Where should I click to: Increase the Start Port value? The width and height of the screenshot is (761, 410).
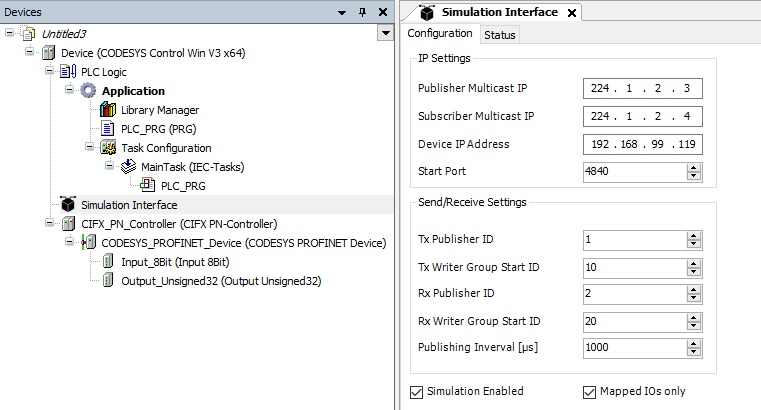pos(693,167)
